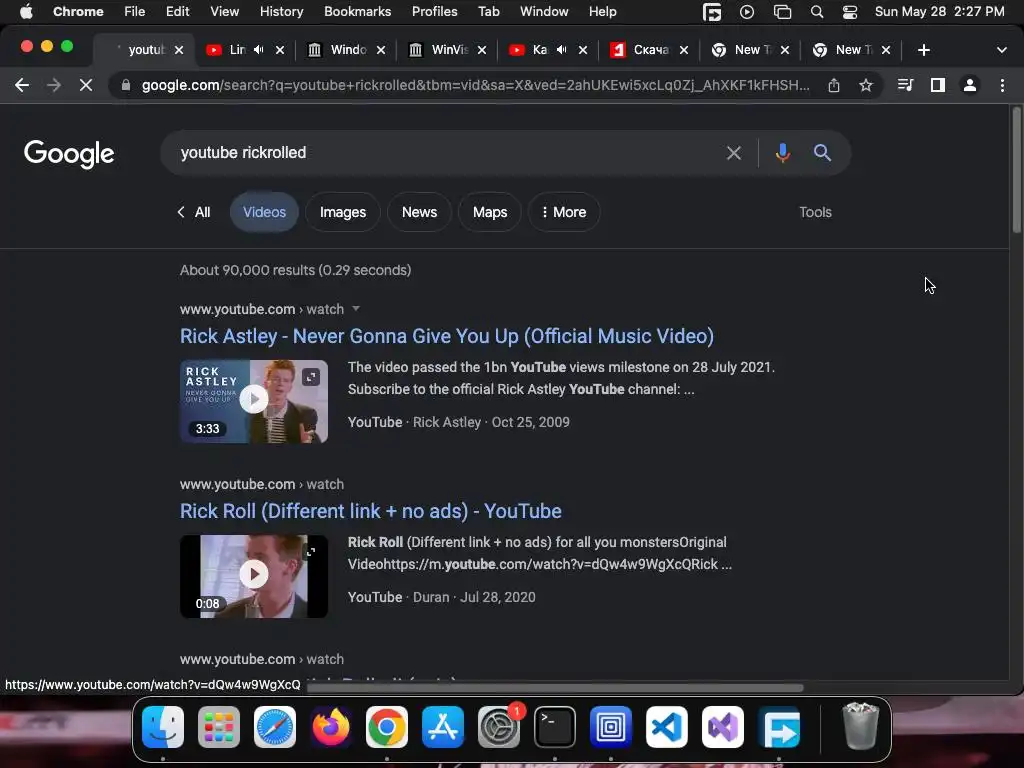The width and height of the screenshot is (1024, 768).
Task: Clear the search box with the X icon
Action: tap(734, 153)
